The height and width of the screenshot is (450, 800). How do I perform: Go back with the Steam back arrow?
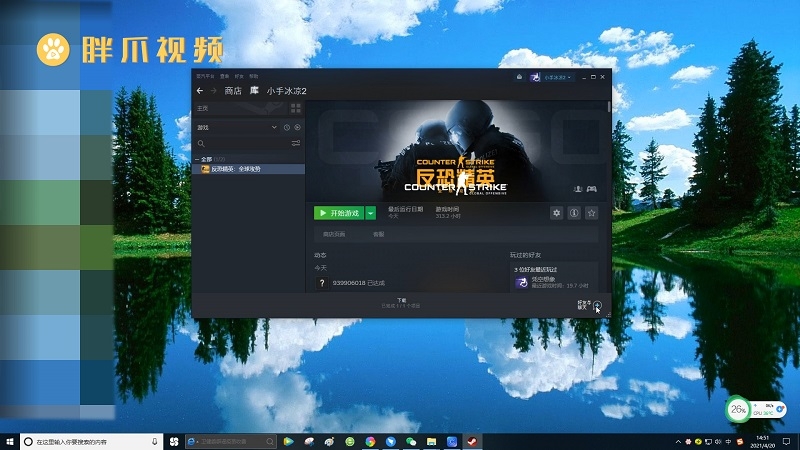[200, 91]
